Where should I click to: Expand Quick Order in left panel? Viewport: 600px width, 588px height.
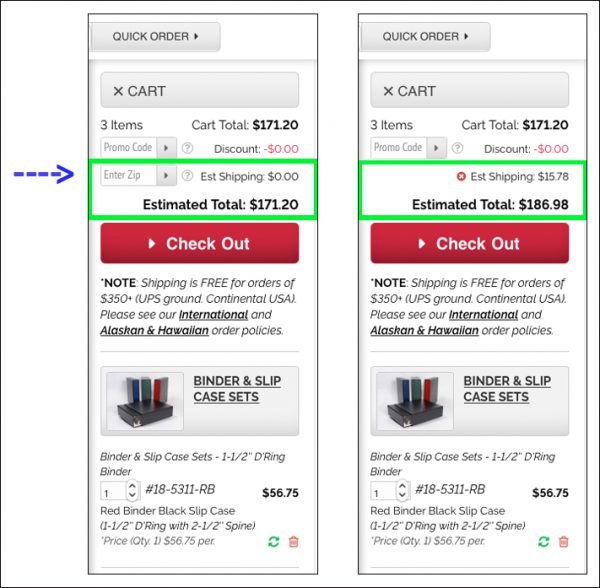(155, 37)
